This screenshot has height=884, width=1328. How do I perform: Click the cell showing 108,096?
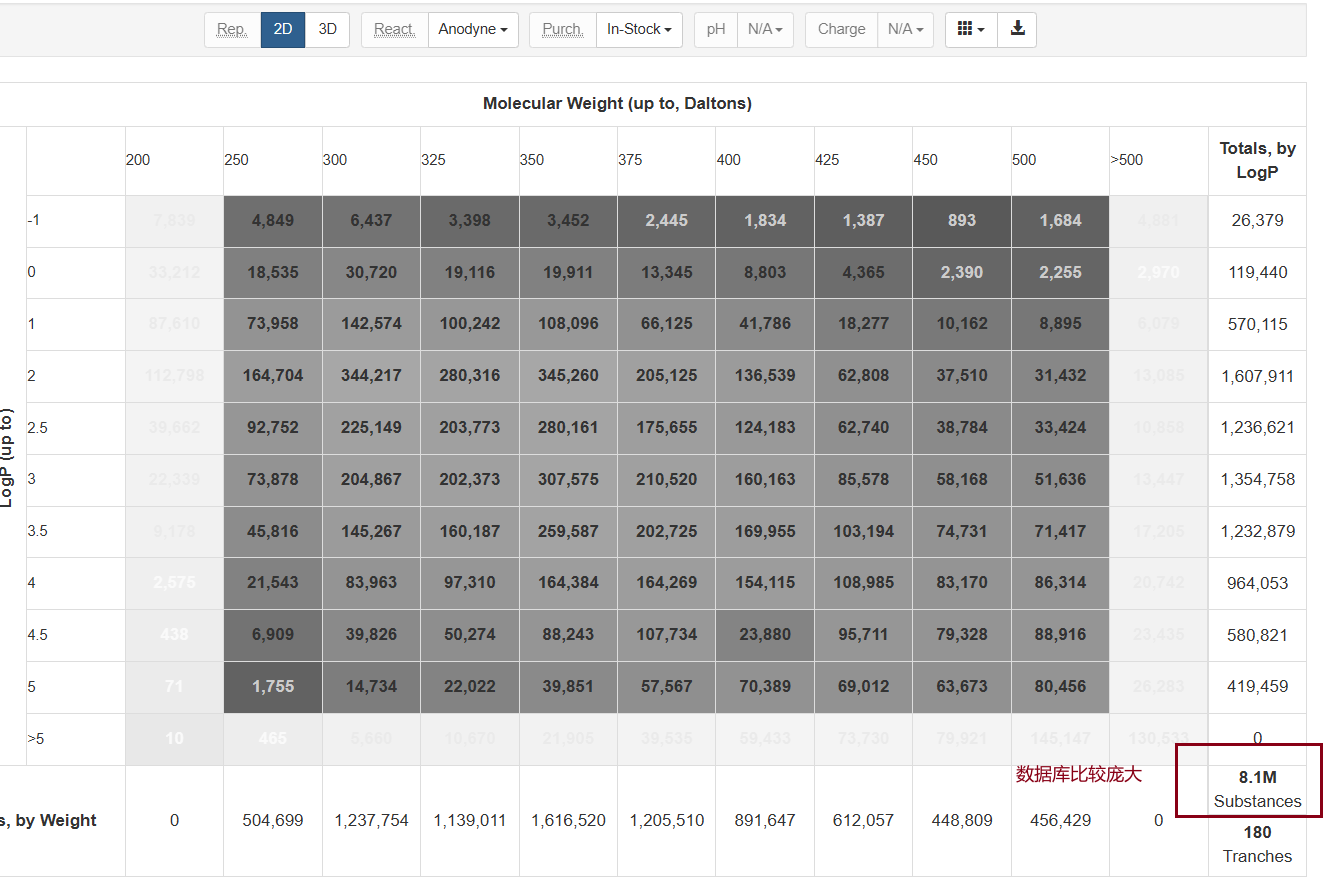pyautogui.click(x=568, y=324)
